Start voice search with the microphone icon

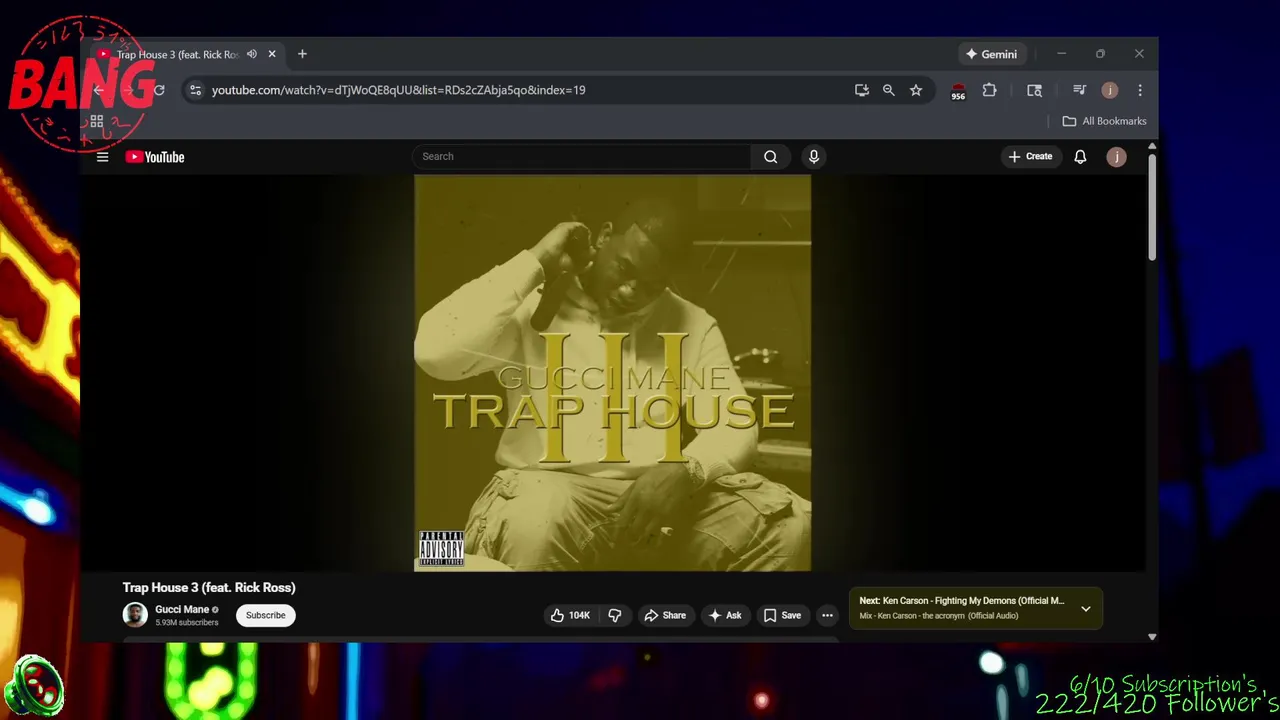(813, 156)
